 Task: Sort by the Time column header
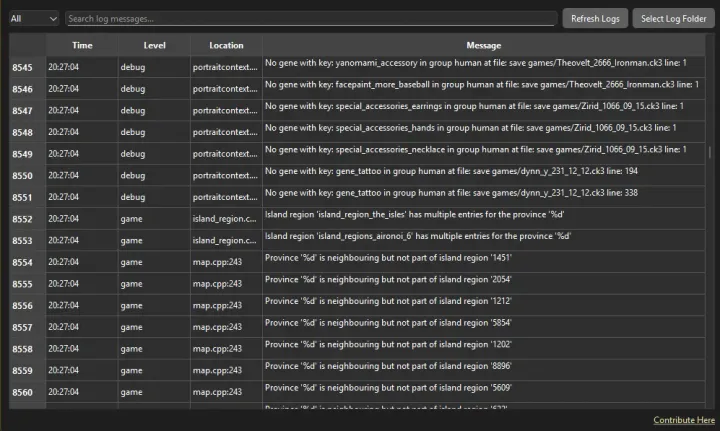click(82, 45)
